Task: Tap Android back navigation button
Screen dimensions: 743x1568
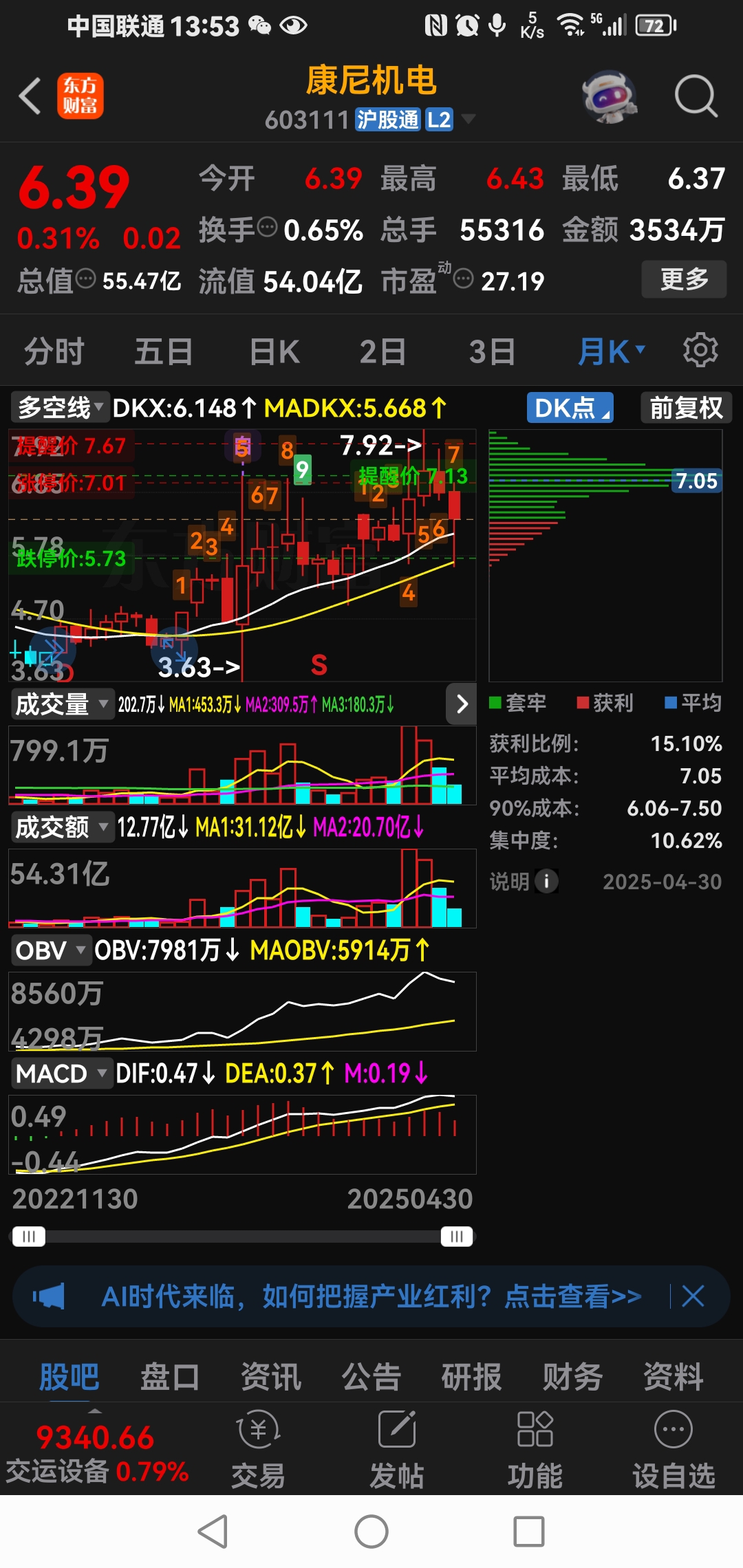Action: pyautogui.click(x=213, y=1532)
